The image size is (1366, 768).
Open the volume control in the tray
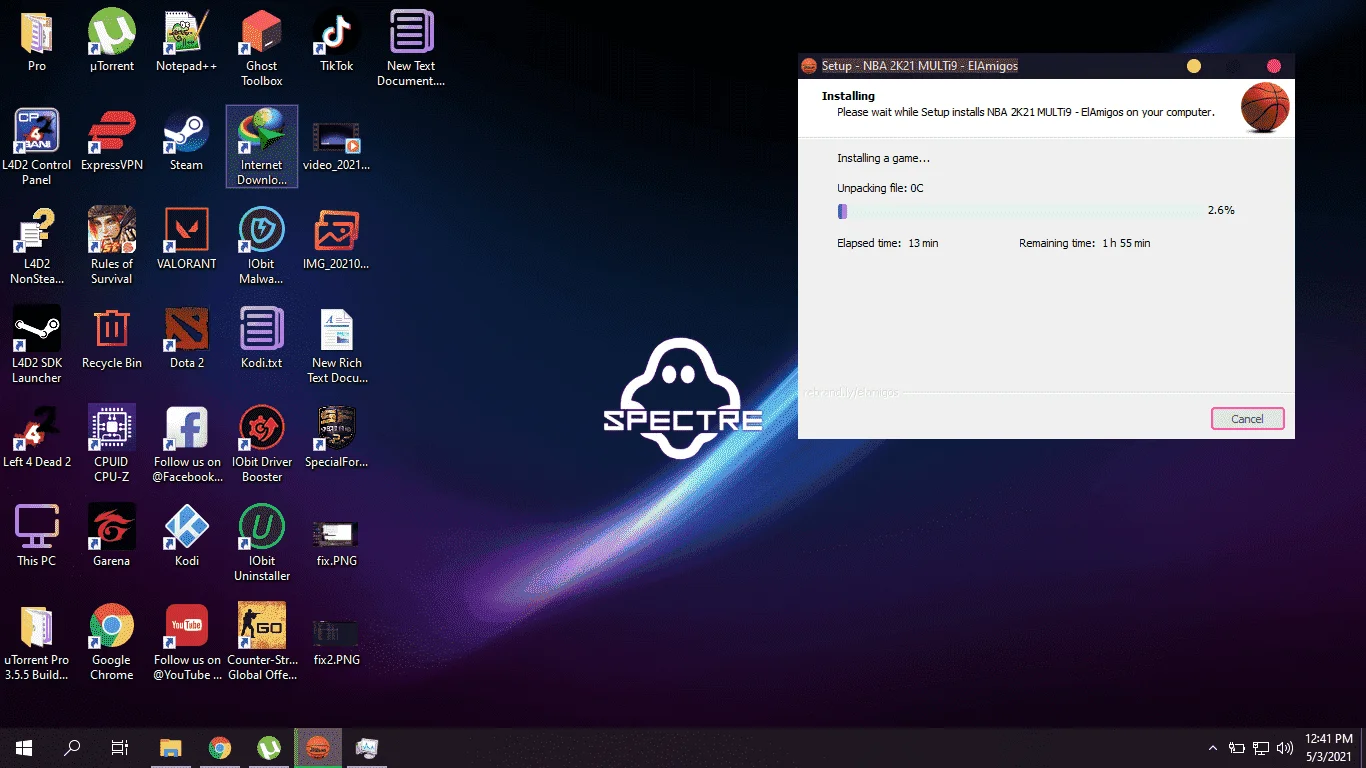1285,748
